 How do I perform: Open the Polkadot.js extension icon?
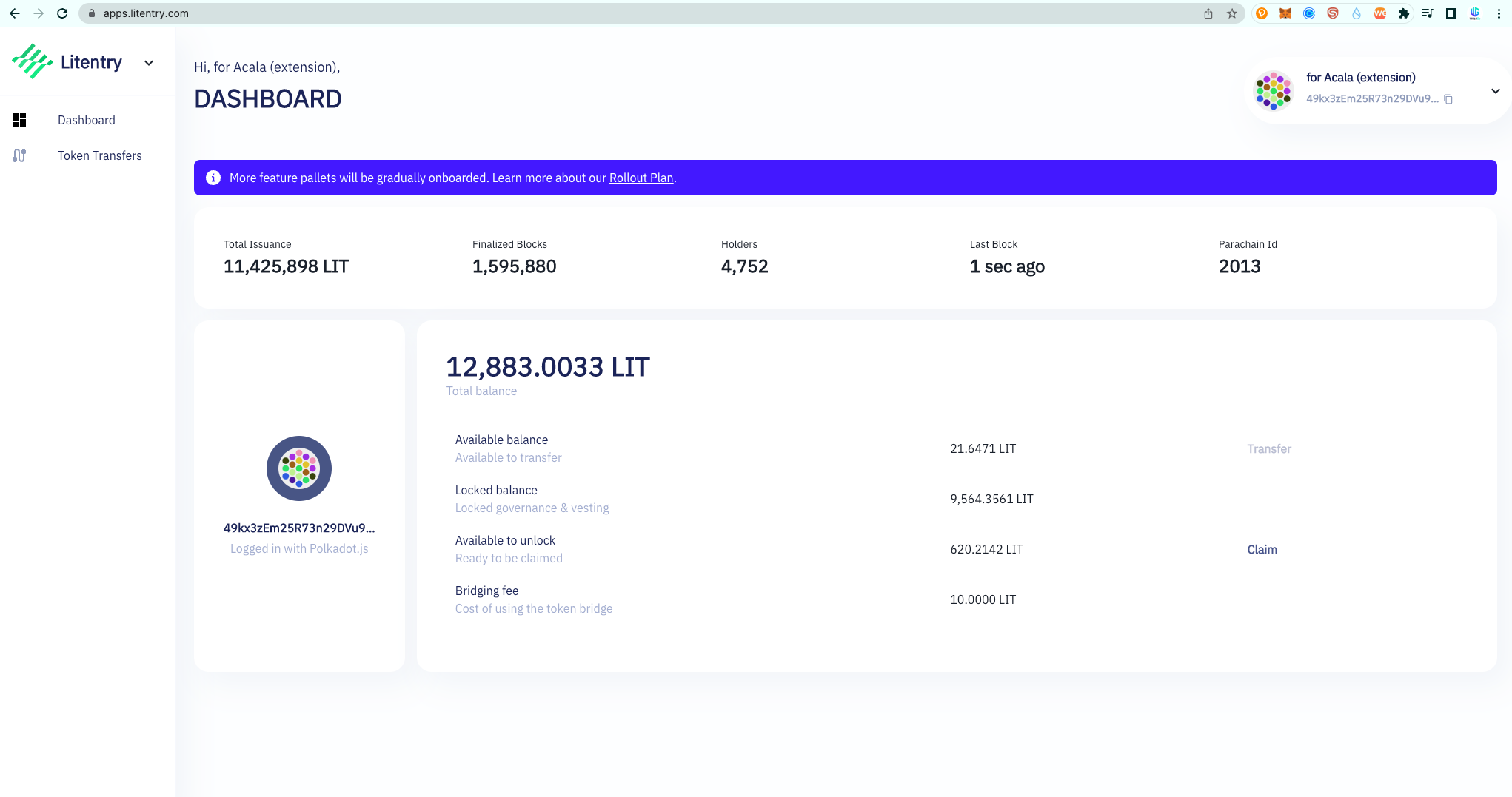pyautogui.click(x=1262, y=13)
